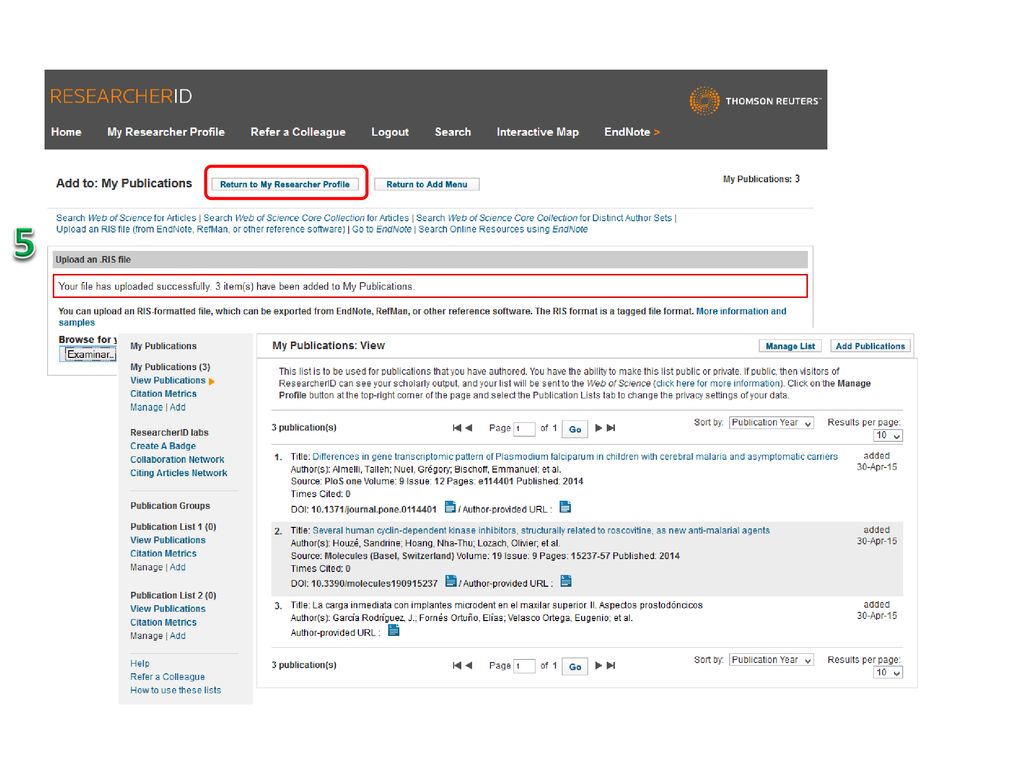
Task: Open cyclin-dependent kinase inhibitors article title
Action: coord(541,530)
